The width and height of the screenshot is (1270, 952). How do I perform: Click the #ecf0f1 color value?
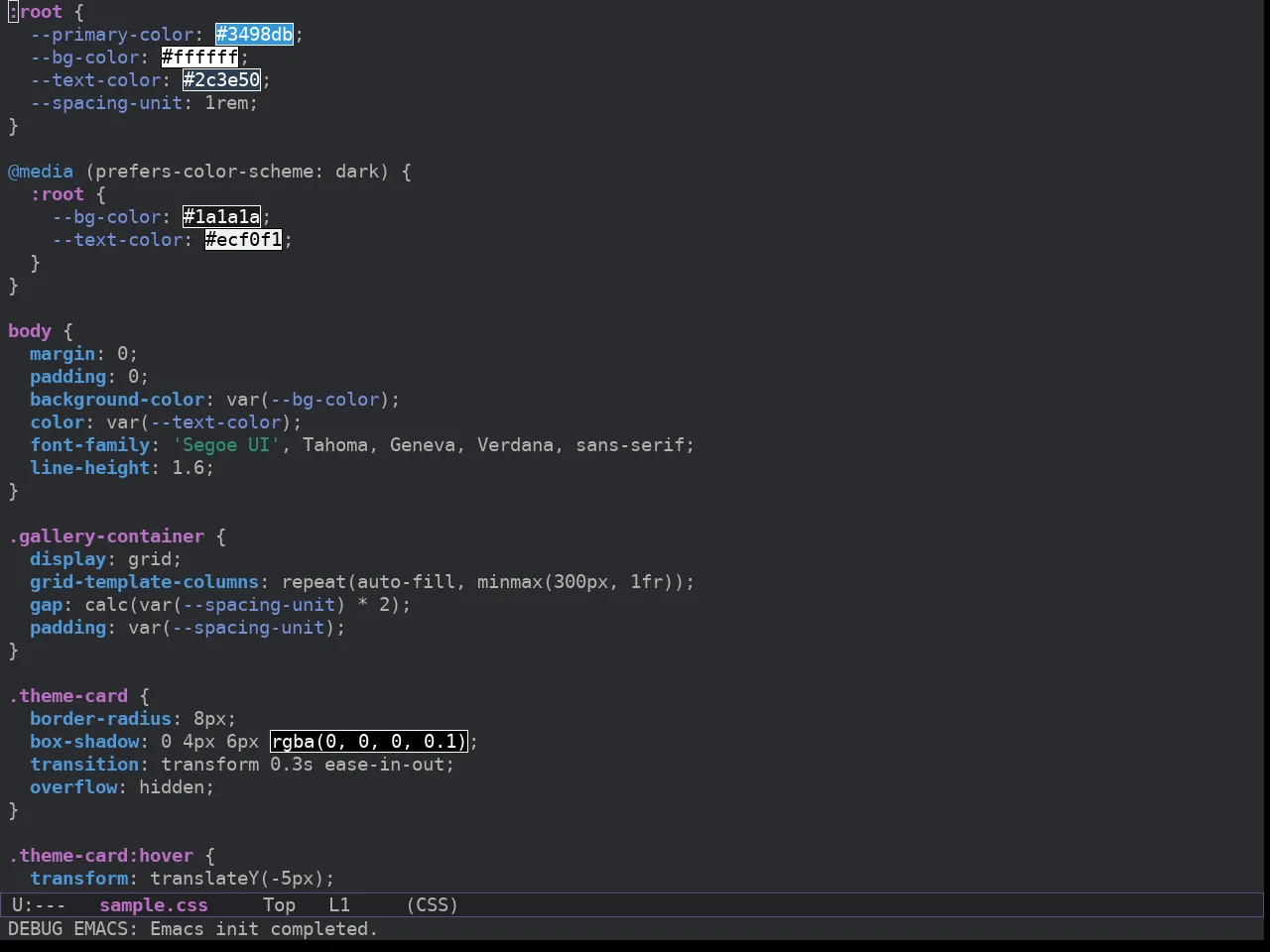244,240
